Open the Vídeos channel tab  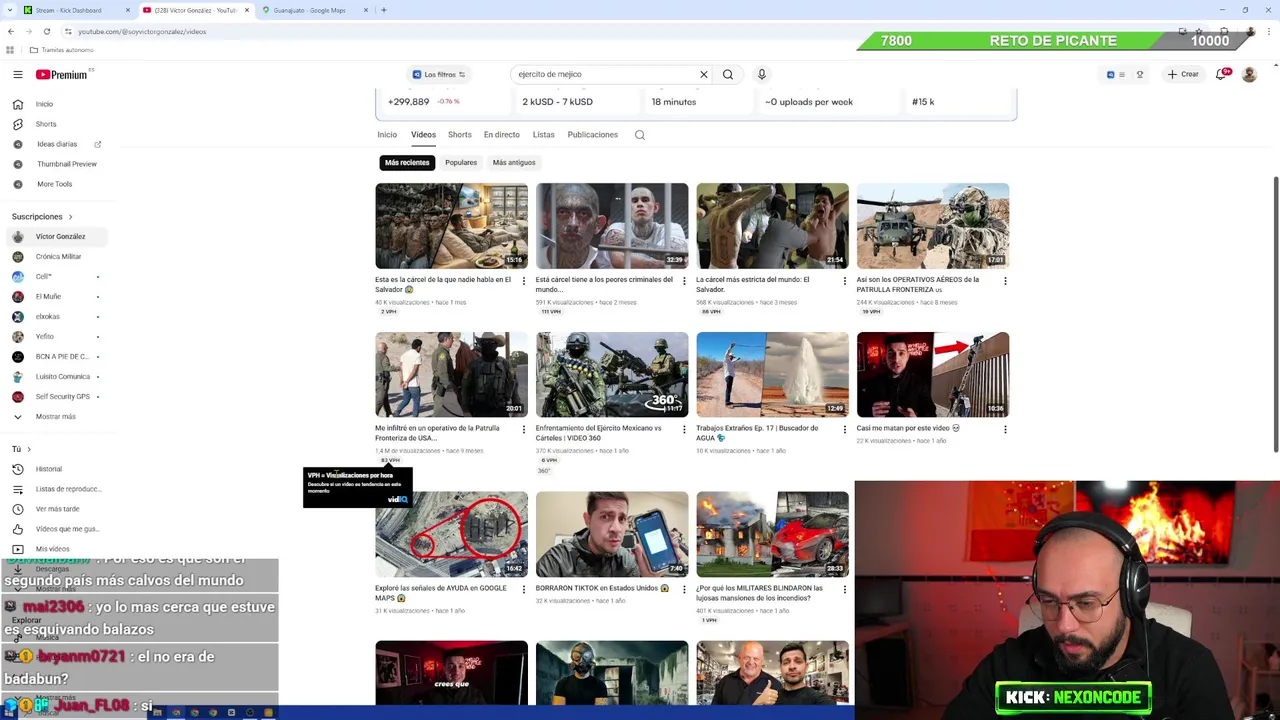[x=423, y=135]
